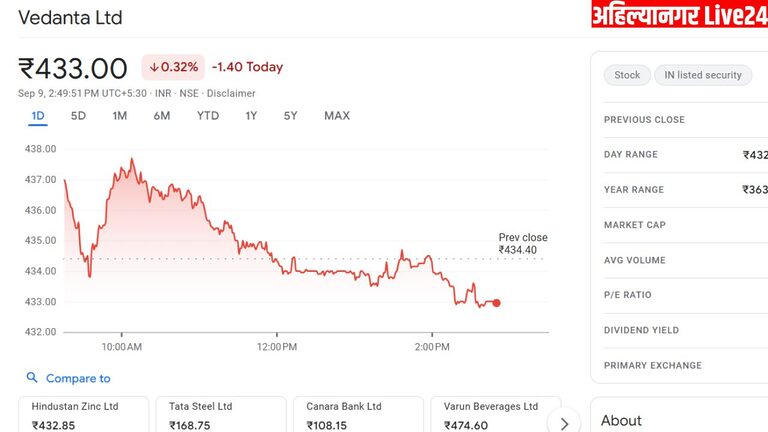768x432 pixels.
Task: Open the Disclaimer link
Action: click(x=231, y=93)
